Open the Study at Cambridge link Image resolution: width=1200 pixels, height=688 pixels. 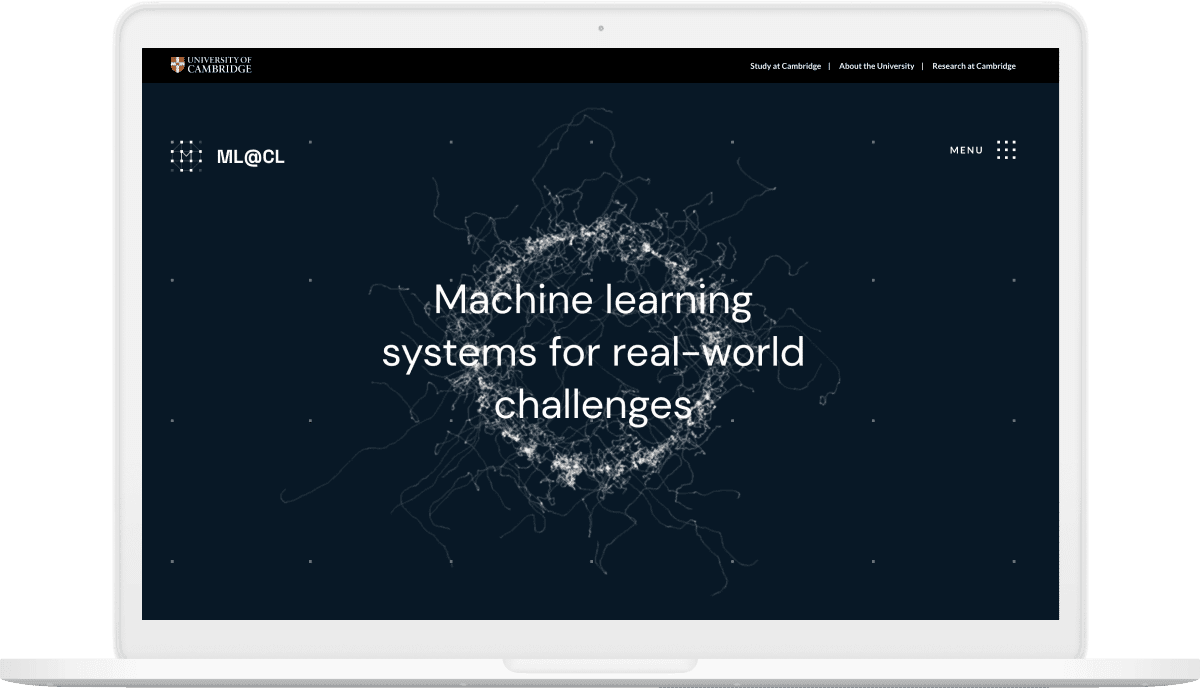785,66
